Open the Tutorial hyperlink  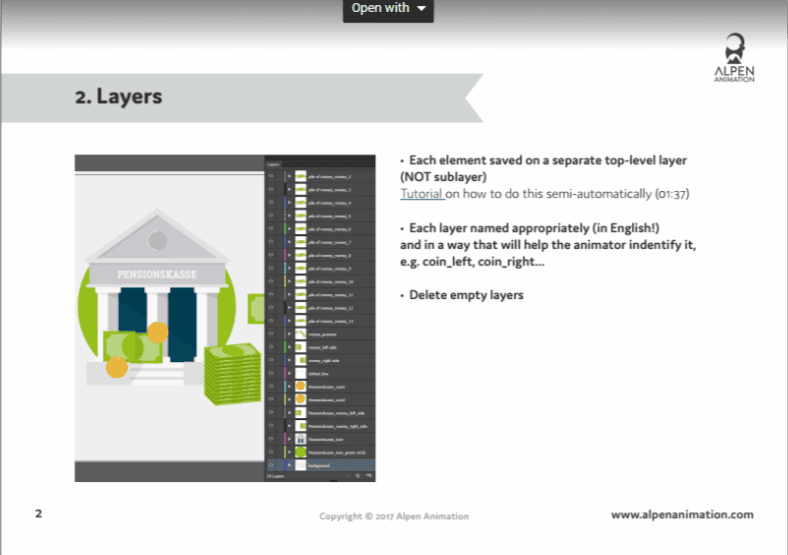(x=421, y=194)
